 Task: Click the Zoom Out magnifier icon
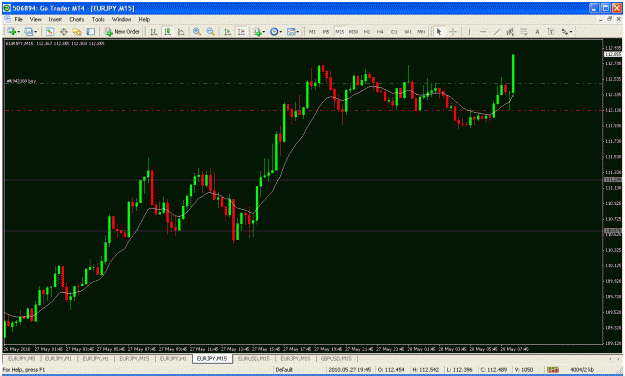pyautogui.click(x=210, y=31)
